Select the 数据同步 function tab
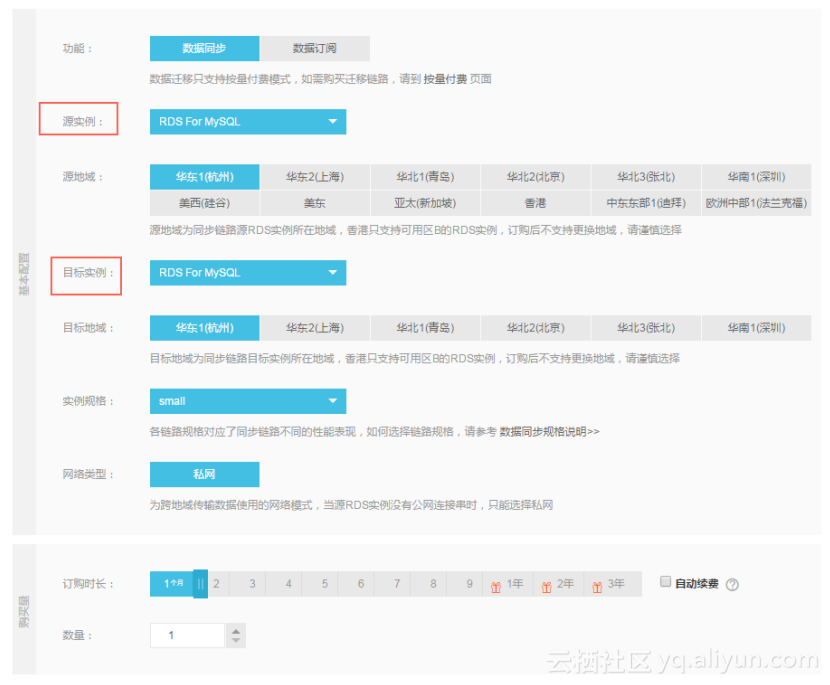The height and width of the screenshot is (685, 830). click(204, 48)
